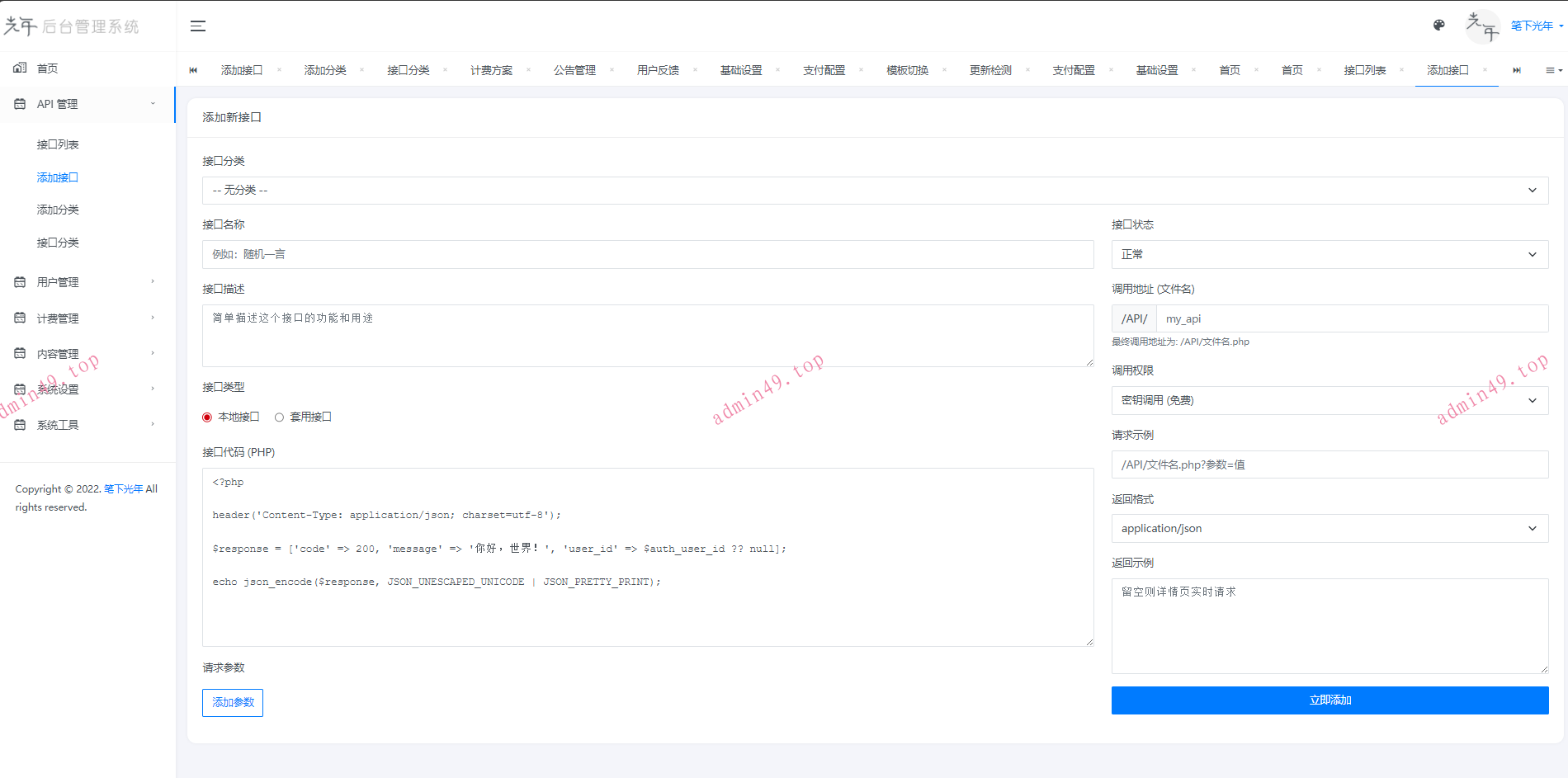Close the 计费方案 tab
1568x778 pixels.
pyautogui.click(x=528, y=70)
